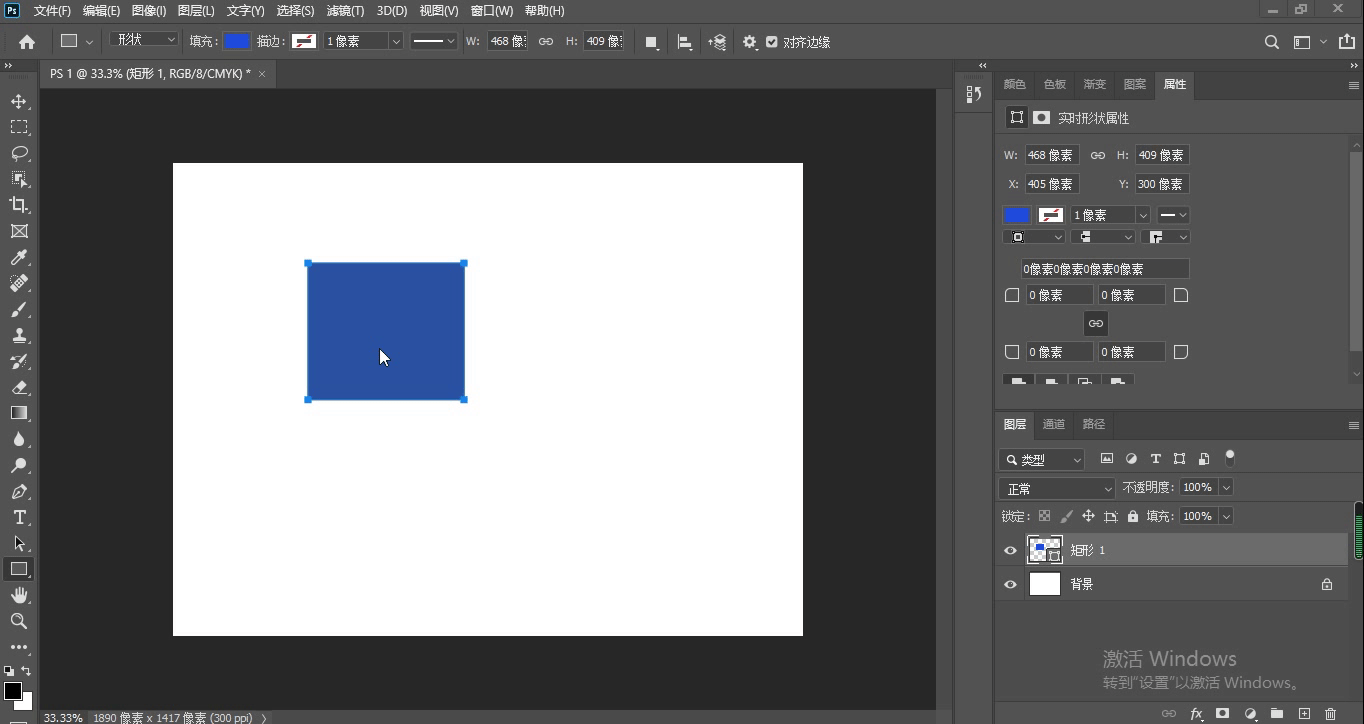Select the History Brush tool

tap(19, 362)
